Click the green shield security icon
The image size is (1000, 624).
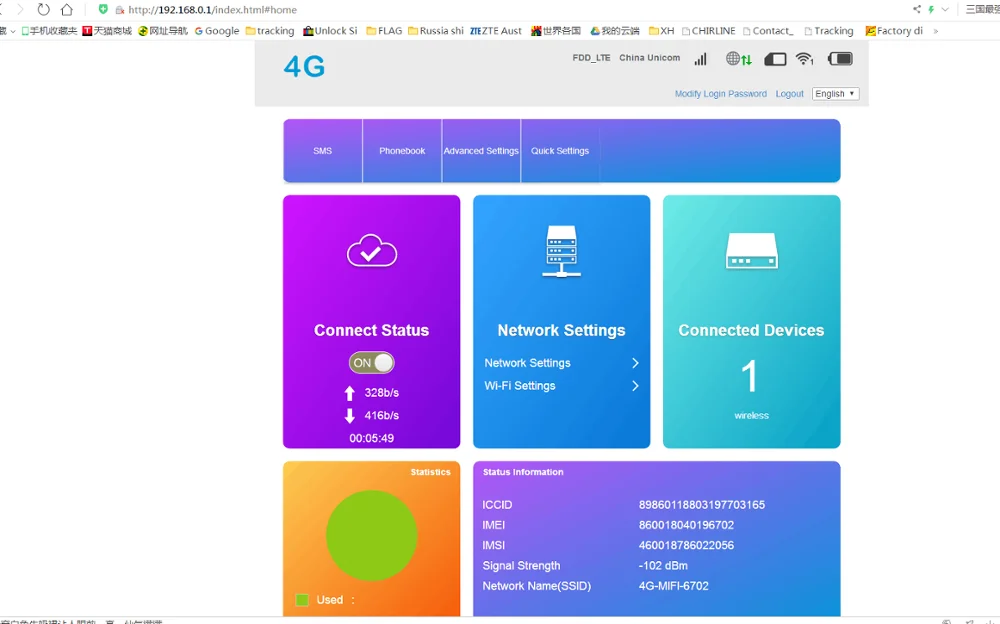103,9
